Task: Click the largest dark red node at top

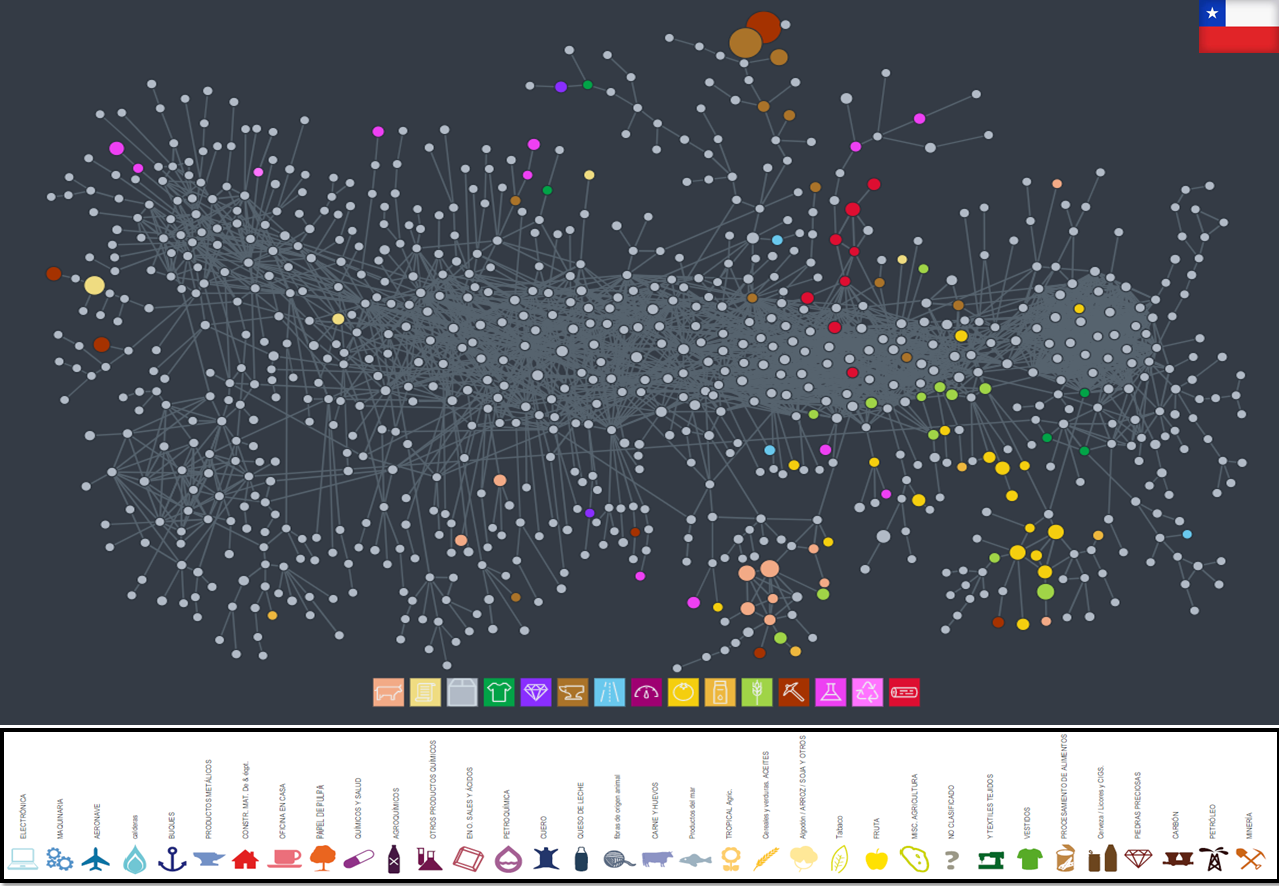Action: point(763,27)
